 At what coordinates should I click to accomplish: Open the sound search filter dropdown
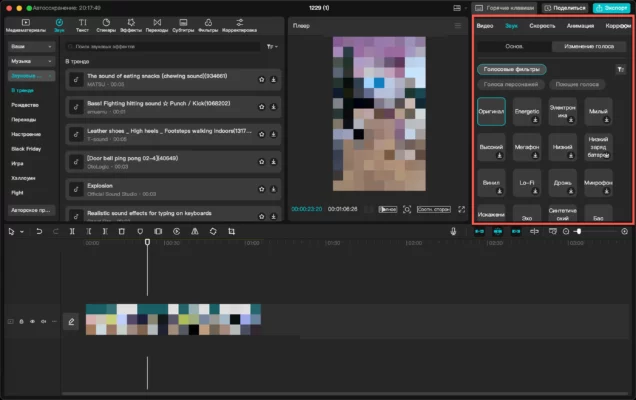(272, 47)
